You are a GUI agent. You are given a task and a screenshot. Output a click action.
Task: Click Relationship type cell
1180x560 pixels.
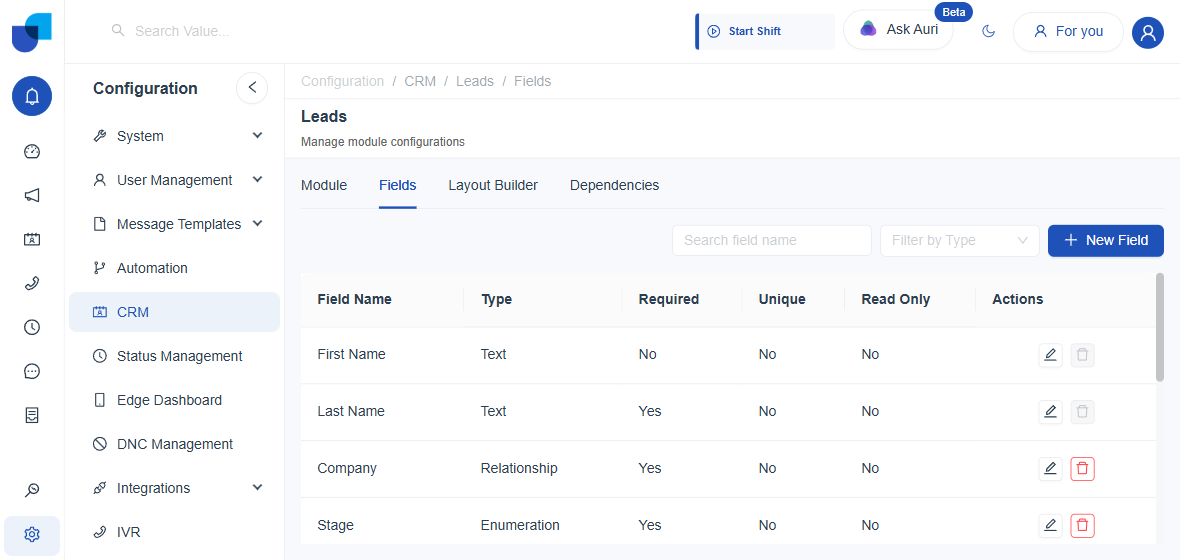(x=519, y=468)
